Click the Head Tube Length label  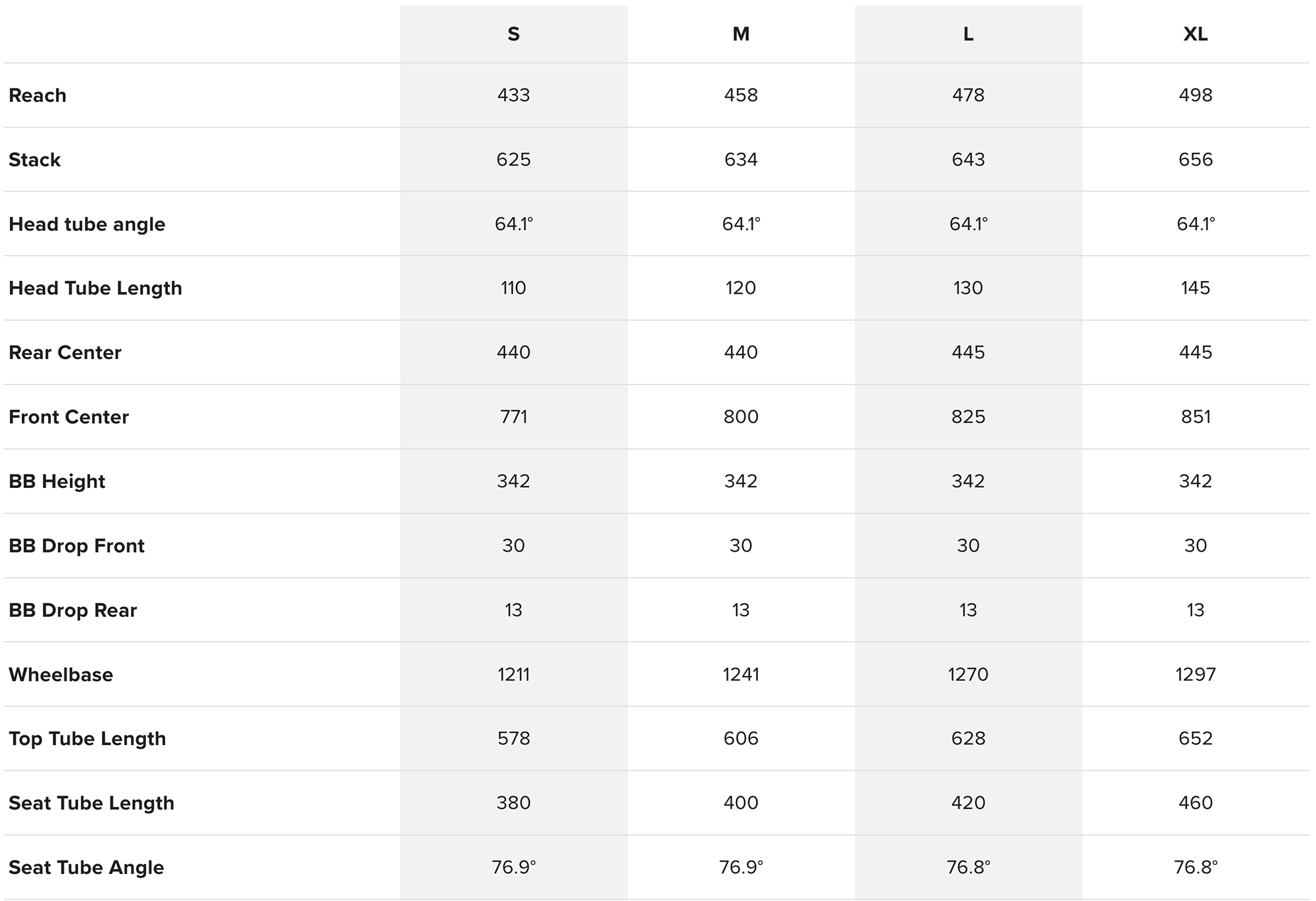95,288
